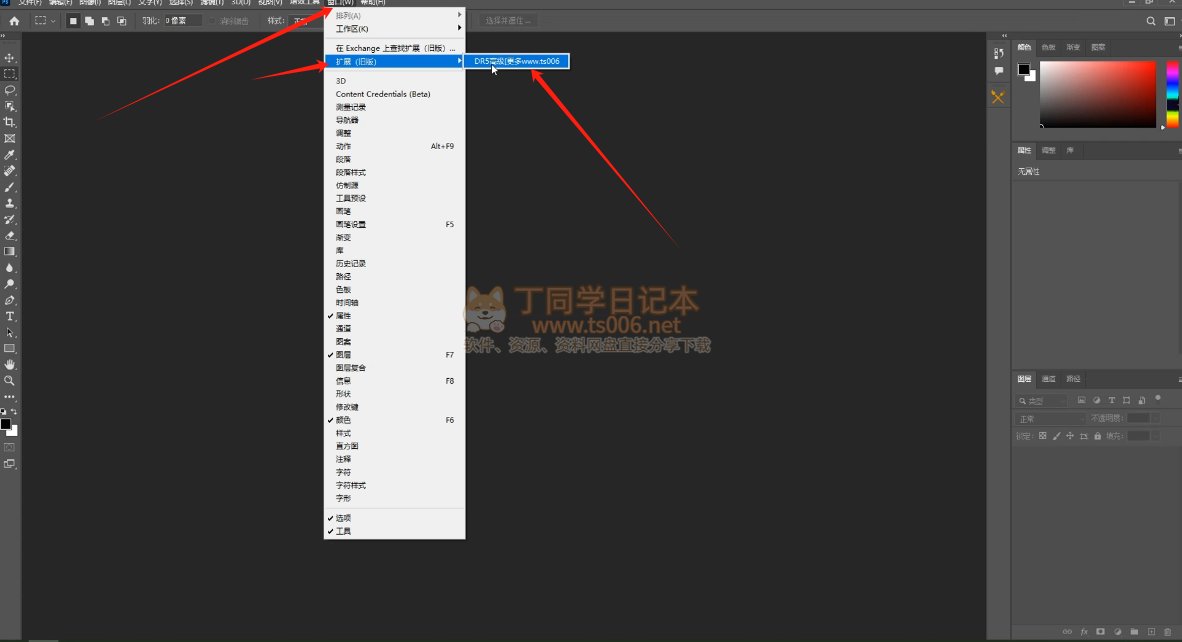Uncheck 图层 (Layers) in the Window menu
Viewport: 1182px width, 642px height.
click(343, 355)
